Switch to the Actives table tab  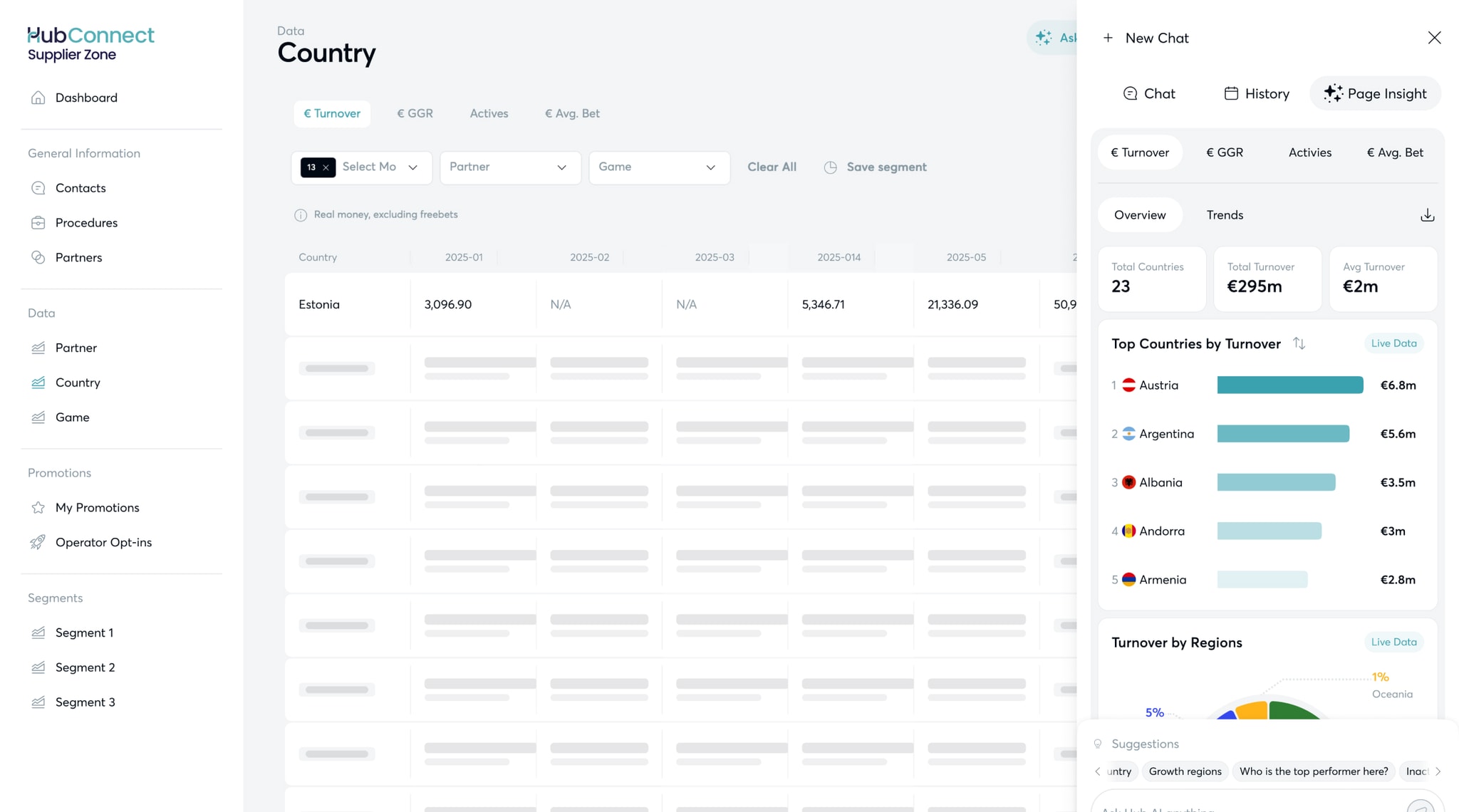tap(489, 114)
